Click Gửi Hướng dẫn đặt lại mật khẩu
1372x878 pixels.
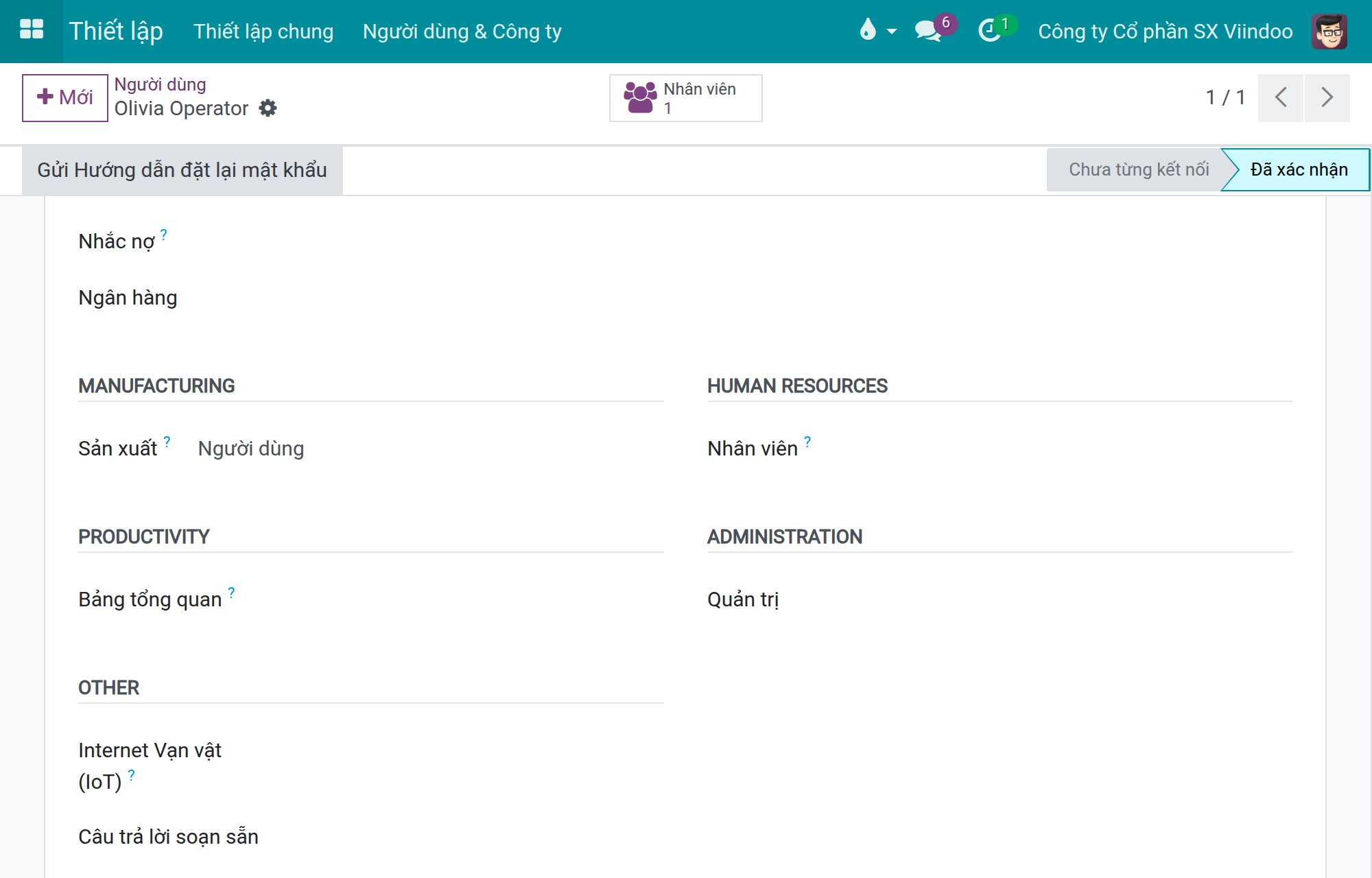pos(182,170)
